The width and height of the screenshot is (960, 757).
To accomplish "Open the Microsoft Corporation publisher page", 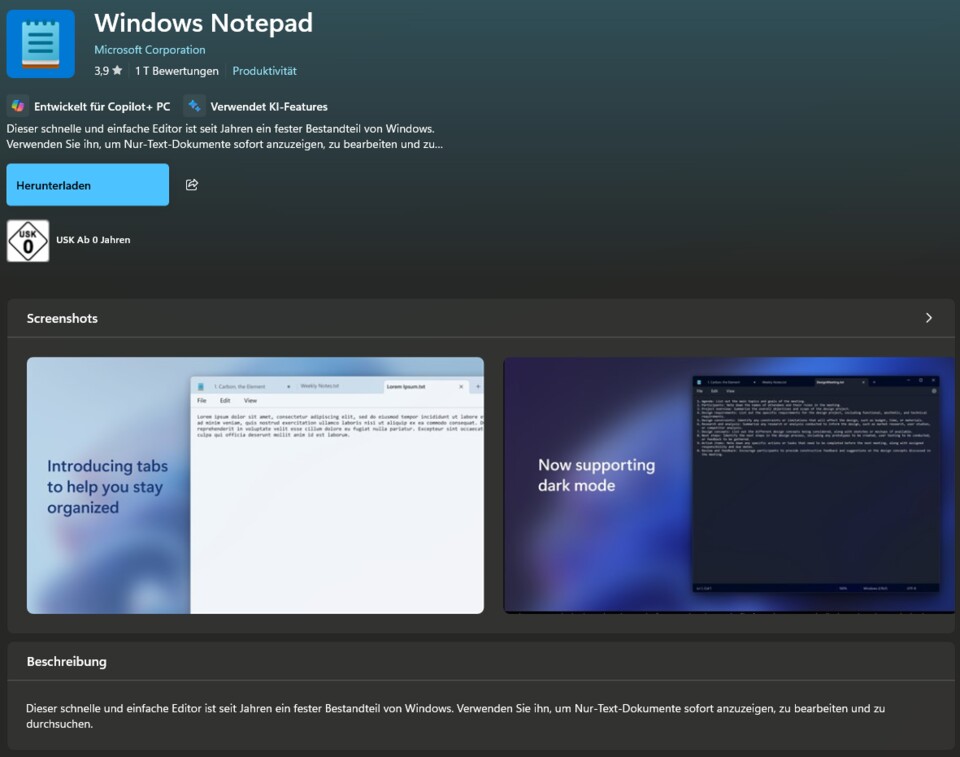I will tap(149, 49).
